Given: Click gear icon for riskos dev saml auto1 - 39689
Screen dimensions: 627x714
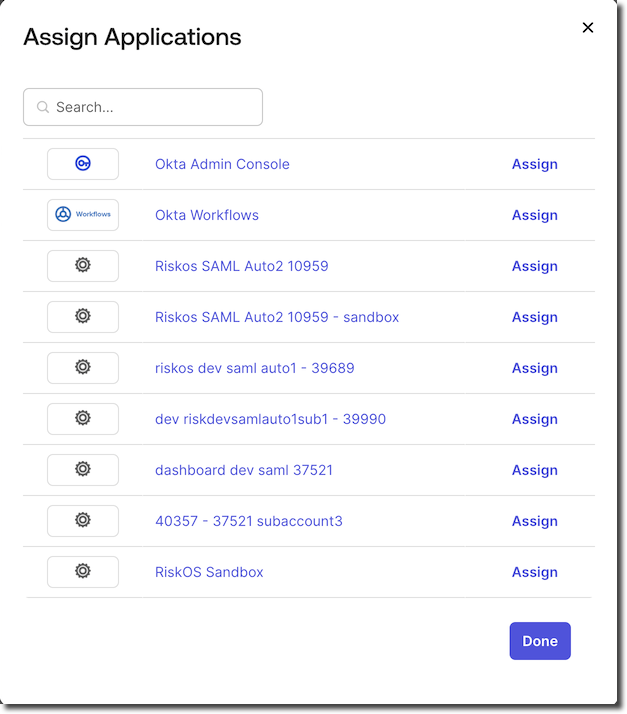Looking at the screenshot, I should pyautogui.click(x=83, y=367).
